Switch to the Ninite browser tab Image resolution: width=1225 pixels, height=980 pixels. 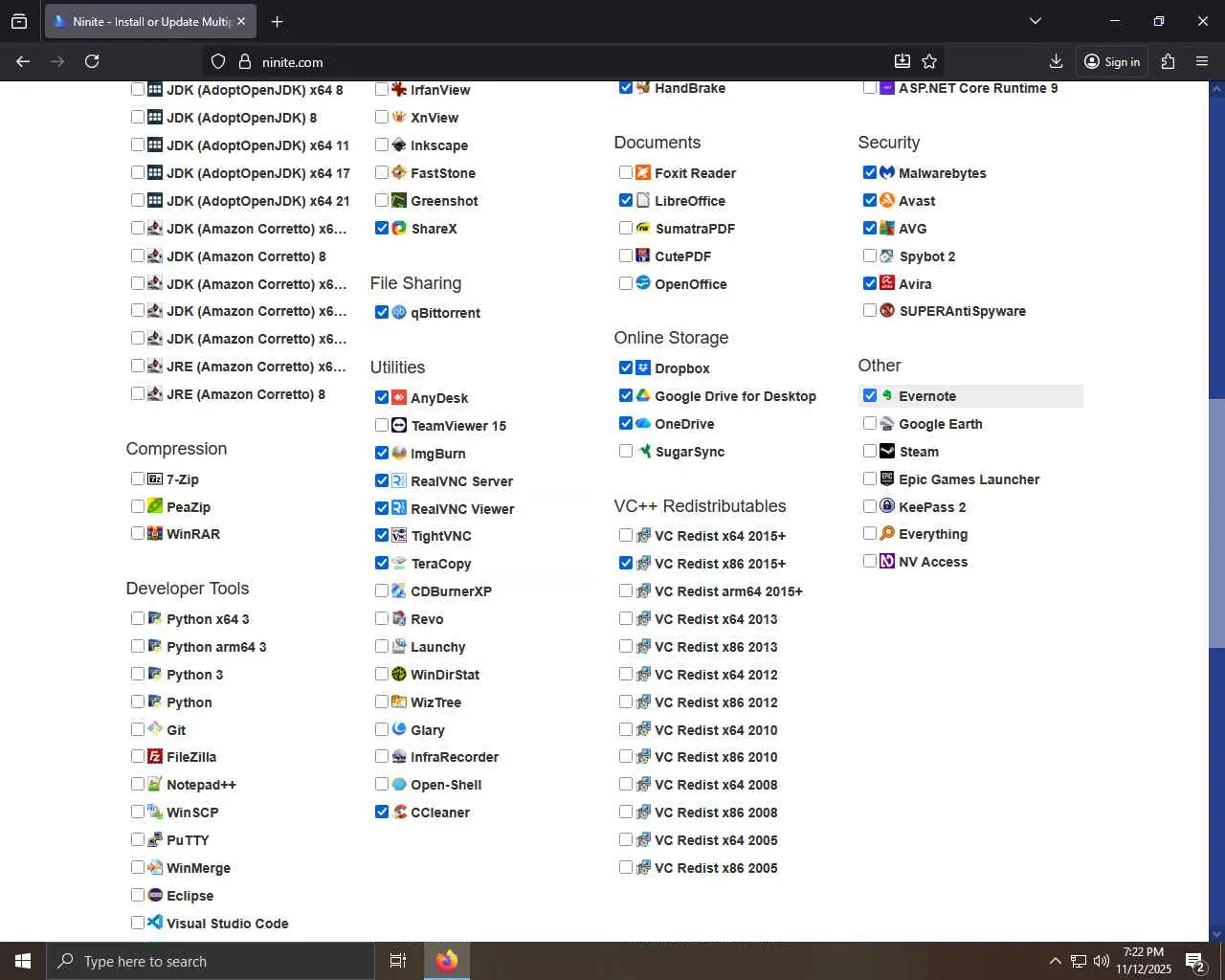pyautogui.click(x=150, y=21)
